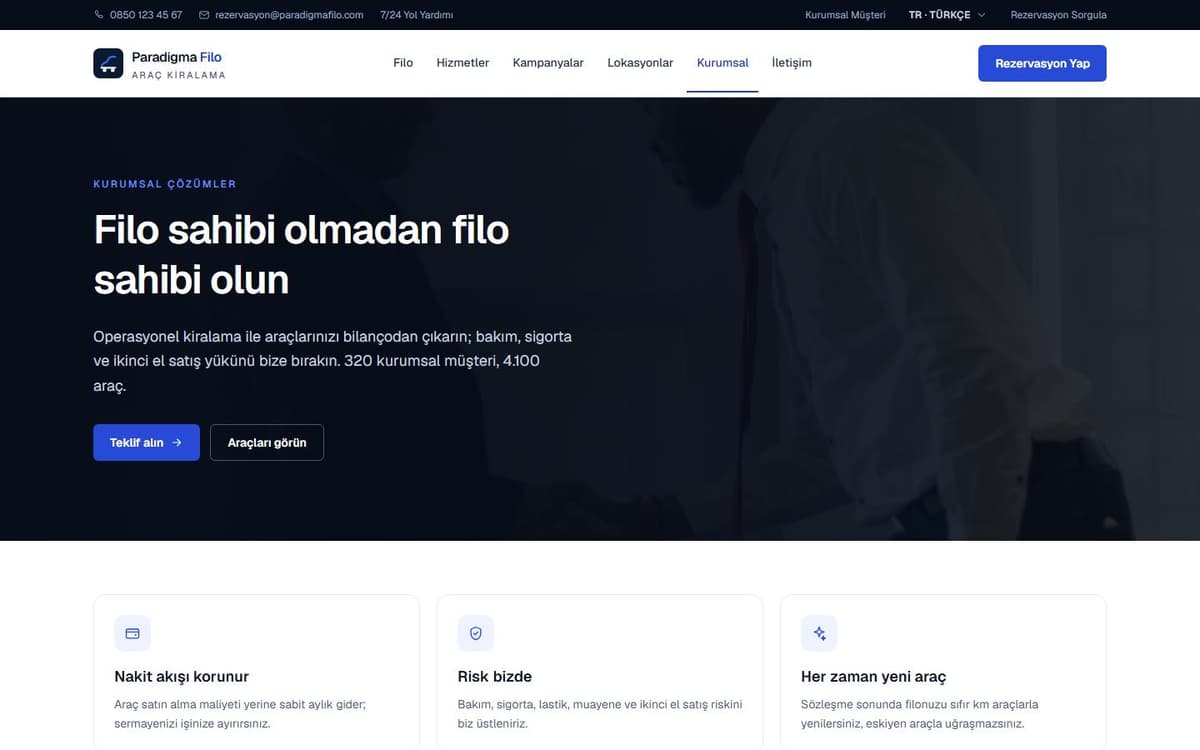The height and width of the screenshot is (750, 1200).
Task: Open Rezervasyon Sorgula link
Action: tap(1058, 15)
